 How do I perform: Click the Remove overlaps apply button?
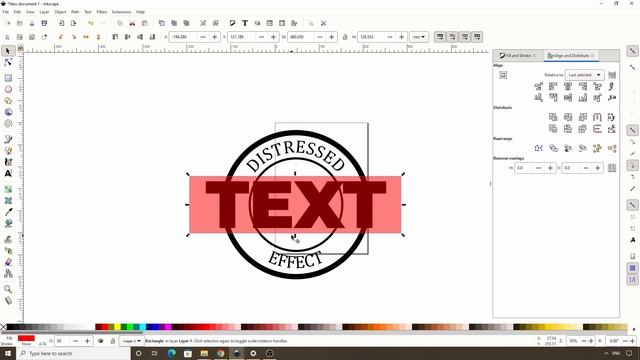pyautogui.click(x=612, y=168)
